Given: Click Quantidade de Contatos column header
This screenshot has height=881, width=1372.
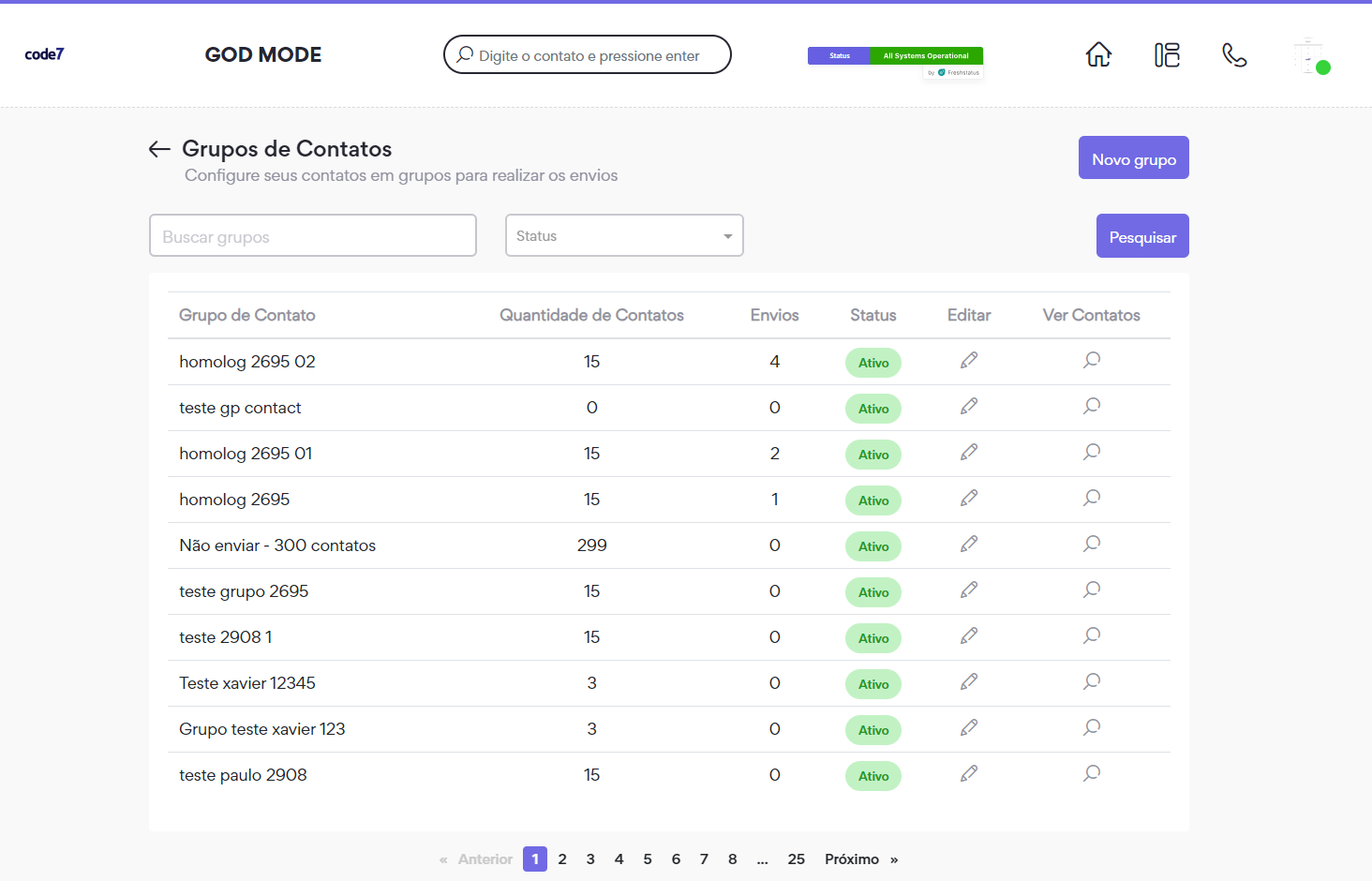Looking at the screenshot, I should coord(591,315).
